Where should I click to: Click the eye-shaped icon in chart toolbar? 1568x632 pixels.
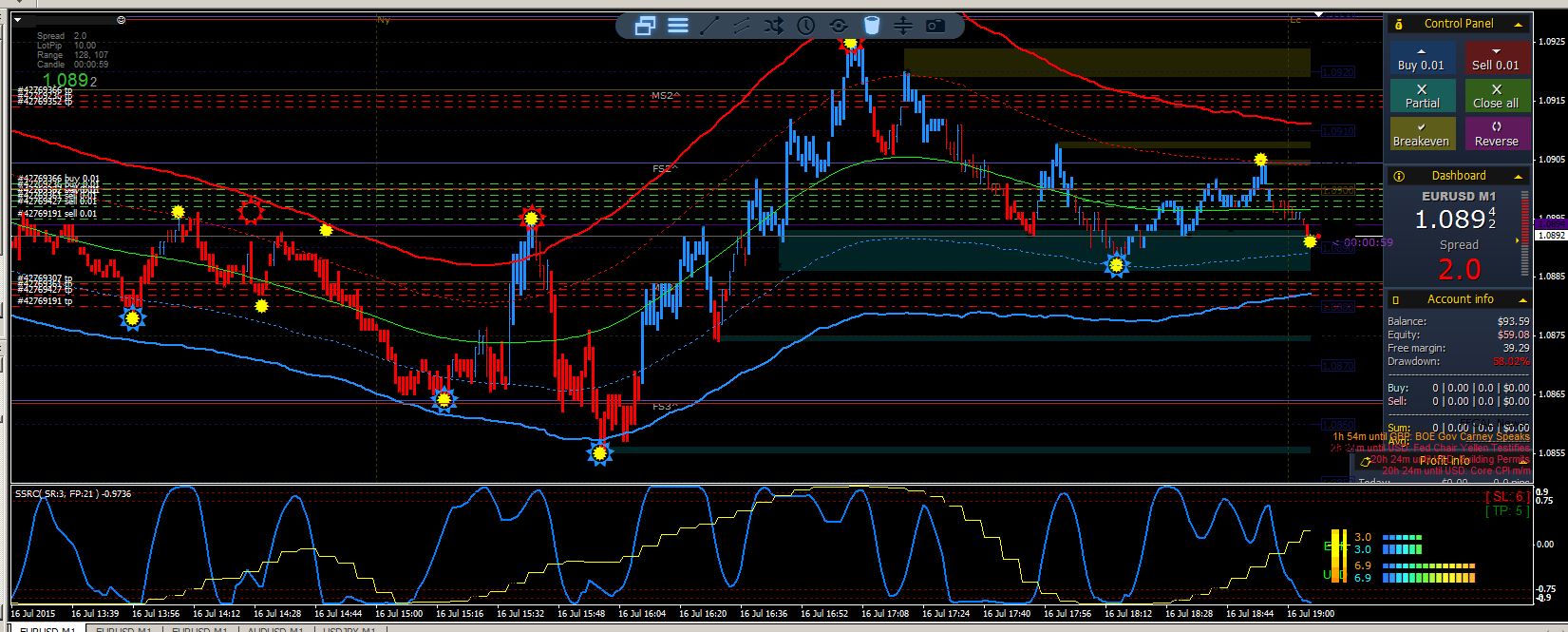[839, 26]
